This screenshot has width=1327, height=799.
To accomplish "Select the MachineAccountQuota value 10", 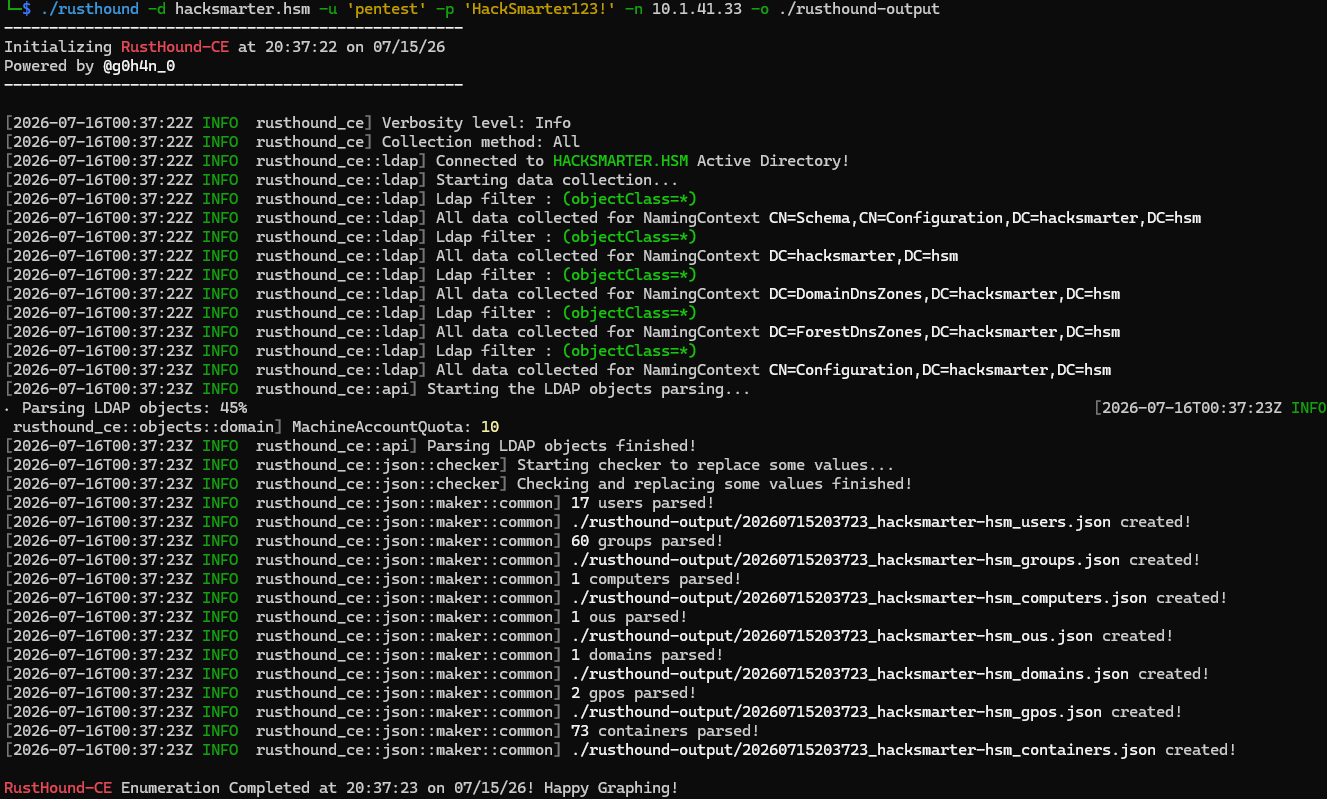I will pyautogui.click(x=489, y=427).
